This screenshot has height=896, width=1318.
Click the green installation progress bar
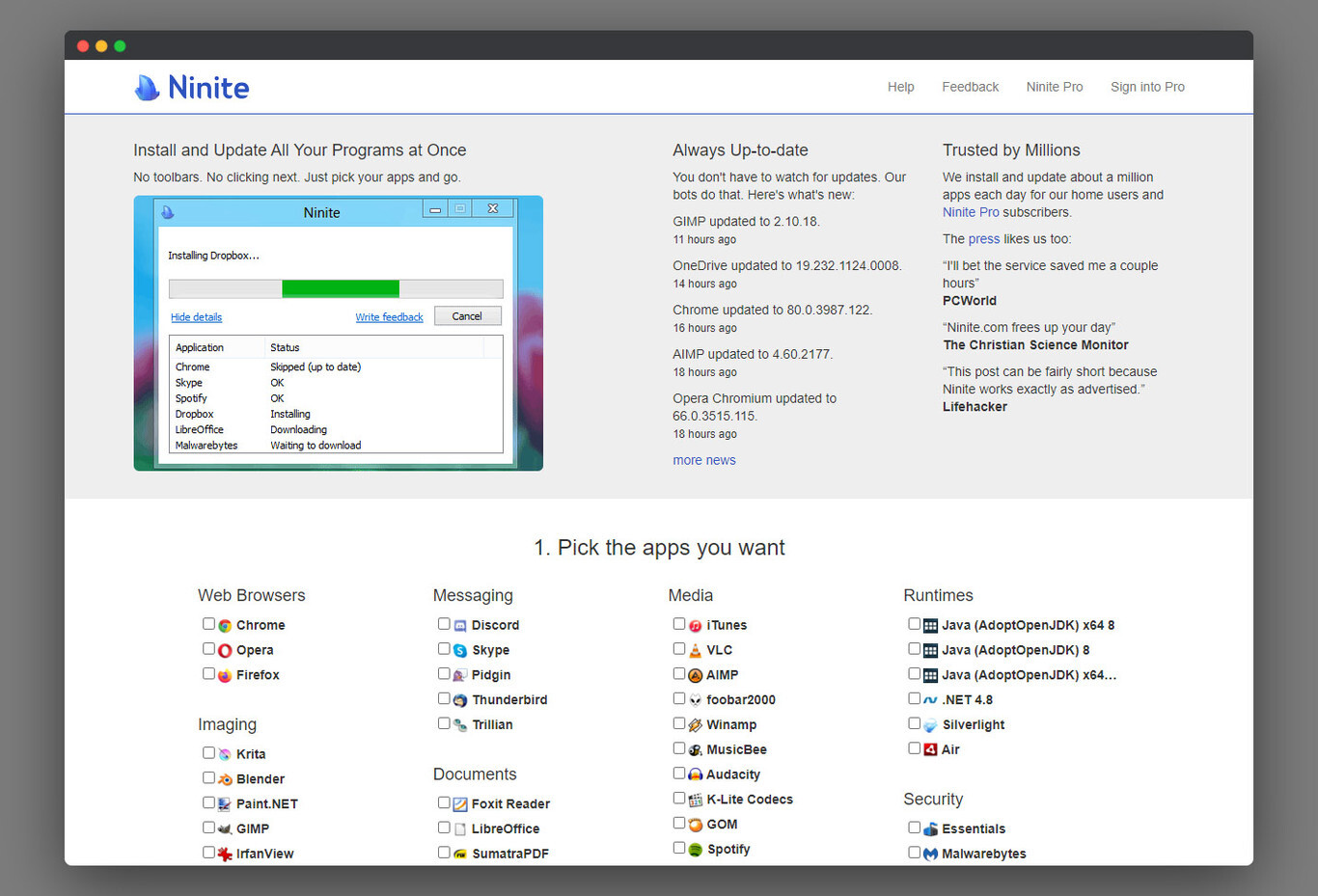tap(340, 288)
